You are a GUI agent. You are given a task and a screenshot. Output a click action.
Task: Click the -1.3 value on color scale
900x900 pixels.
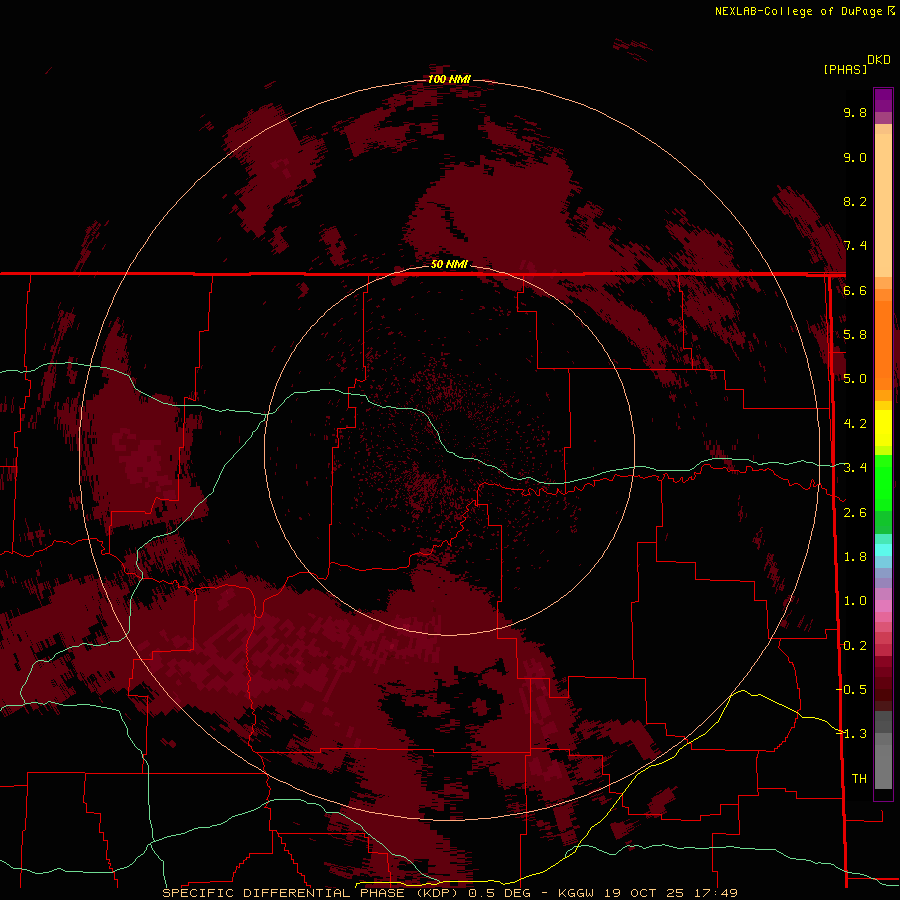coord(852,734)
